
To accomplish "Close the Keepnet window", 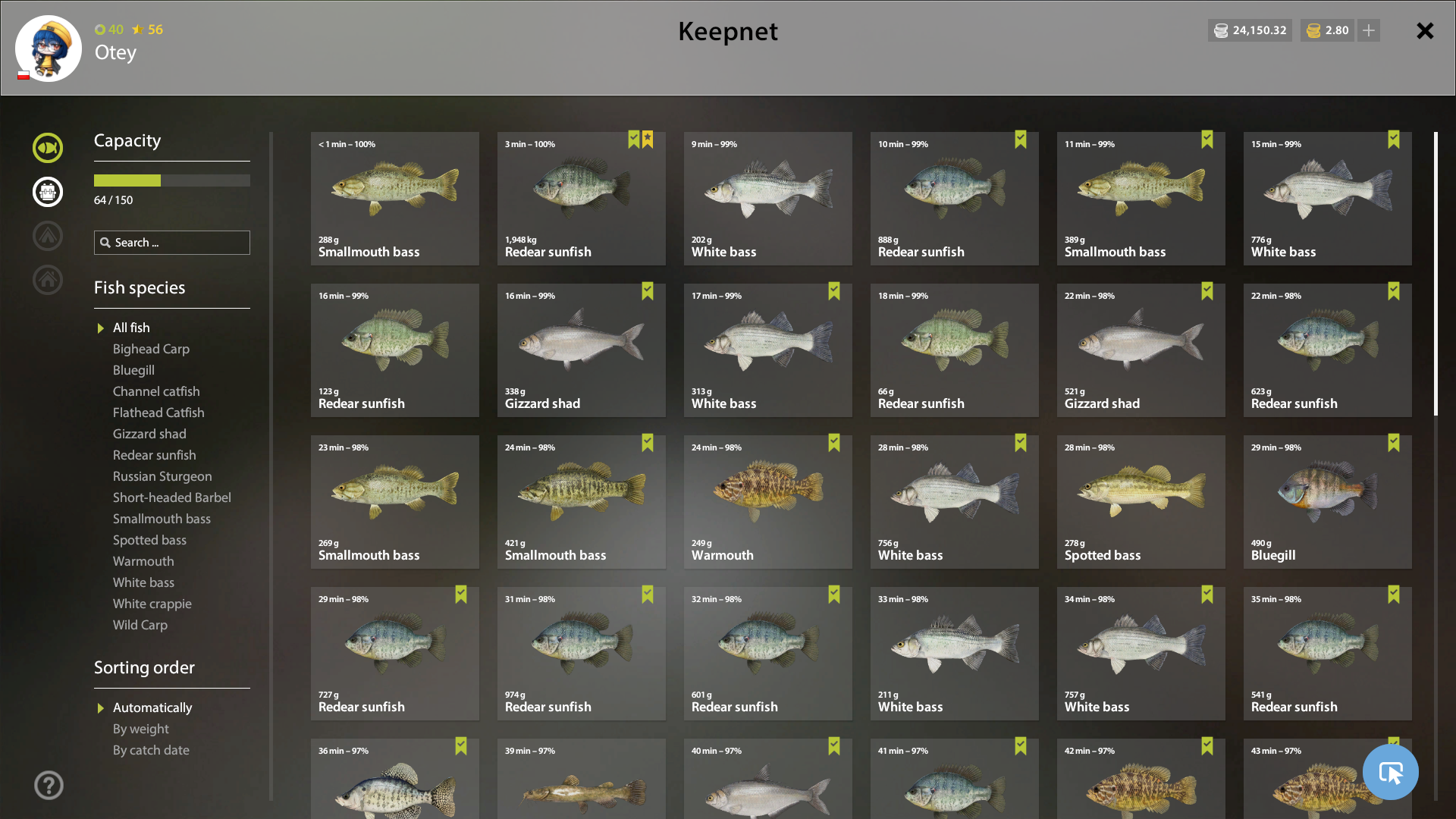I will (1425, 30).
